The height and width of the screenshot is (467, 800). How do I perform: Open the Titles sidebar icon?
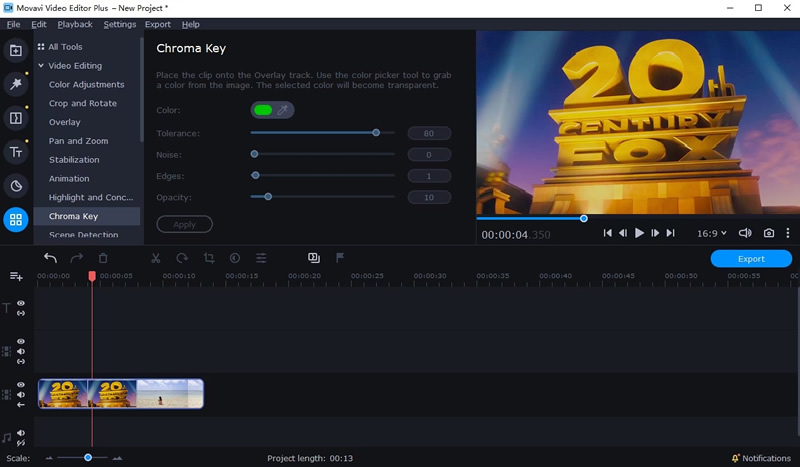16,152
